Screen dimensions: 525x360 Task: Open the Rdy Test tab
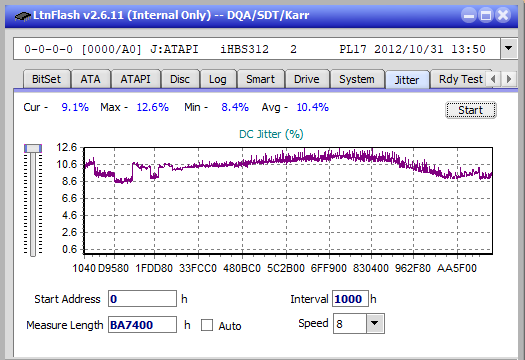coord(461,79)
